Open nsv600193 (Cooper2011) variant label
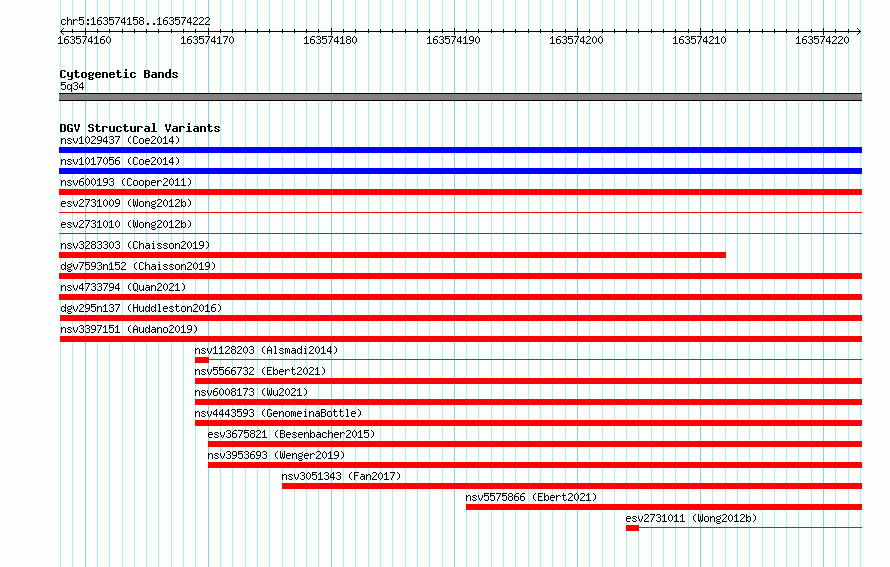890x567 pixels. (126, 182)
